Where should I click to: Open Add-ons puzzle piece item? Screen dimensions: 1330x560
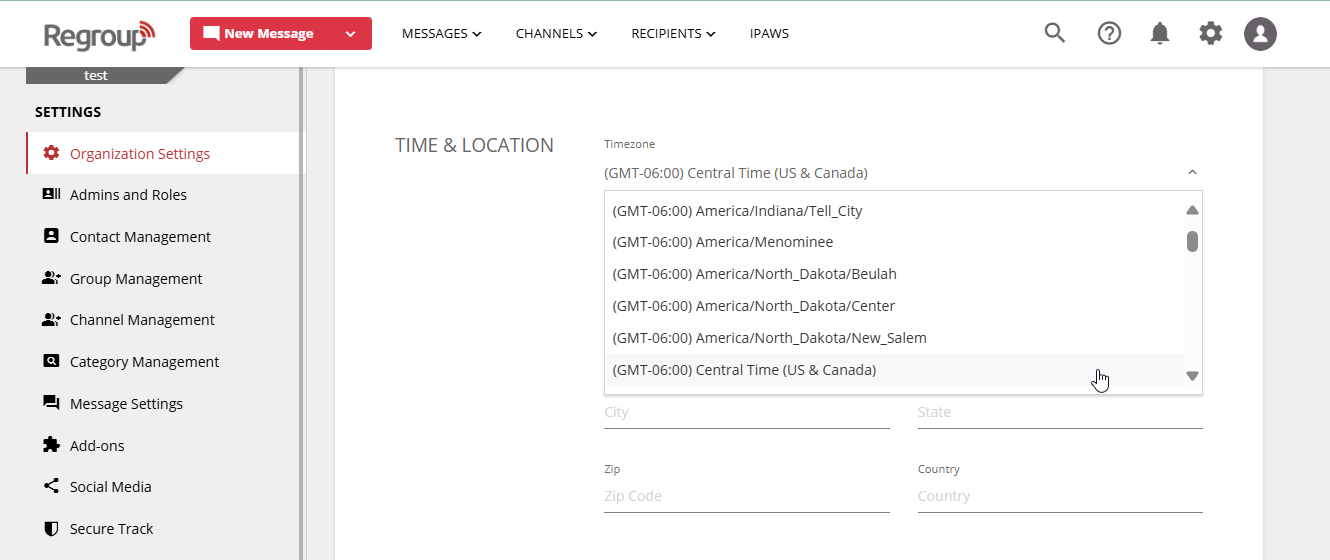[x=97, y=445]
